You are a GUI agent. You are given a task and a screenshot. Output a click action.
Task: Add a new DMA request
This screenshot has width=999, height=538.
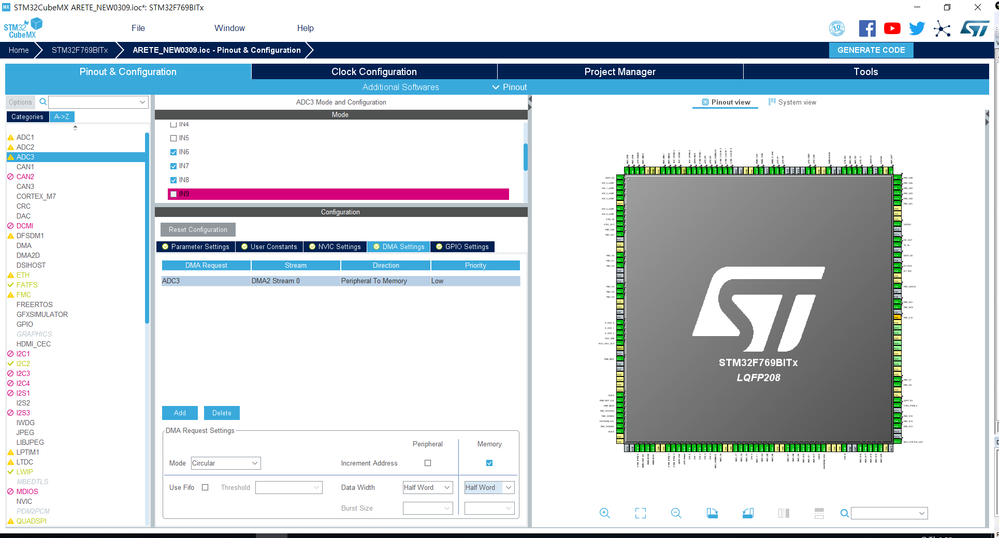pyautogui.click(x=180, y=413)
